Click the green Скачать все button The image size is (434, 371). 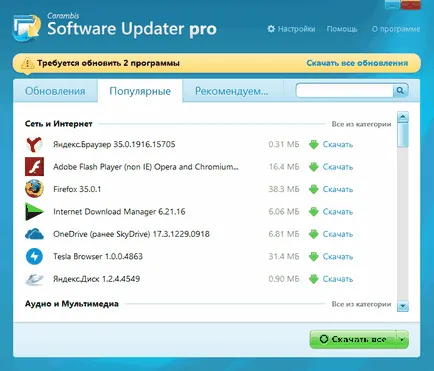353,339
